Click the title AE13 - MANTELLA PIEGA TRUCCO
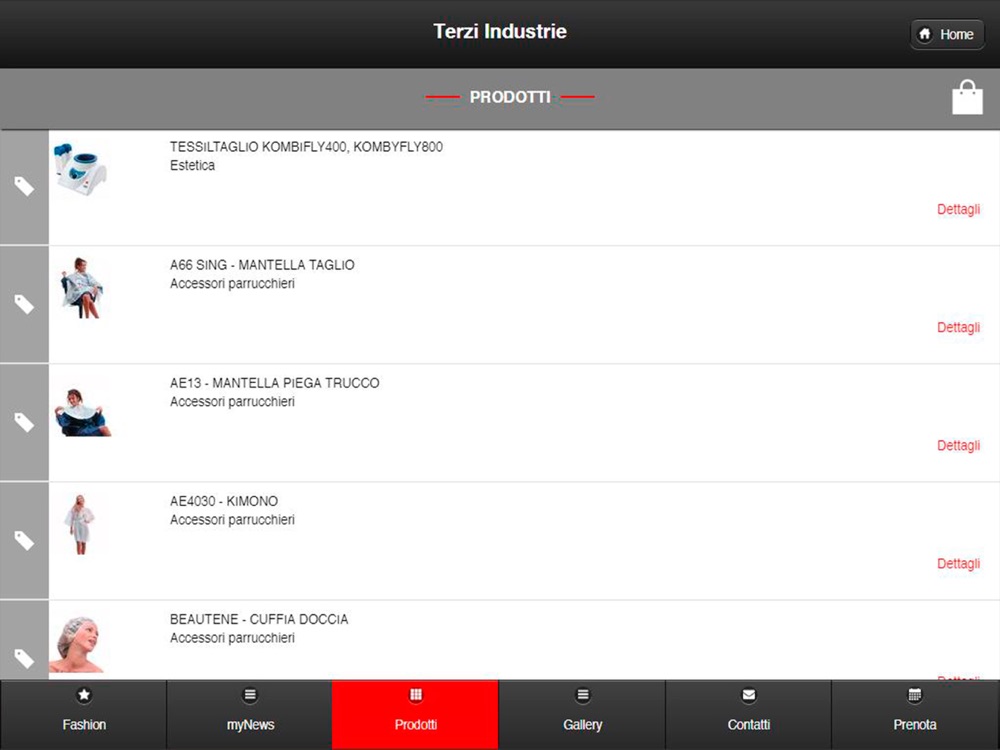 [x=274, y=383]
